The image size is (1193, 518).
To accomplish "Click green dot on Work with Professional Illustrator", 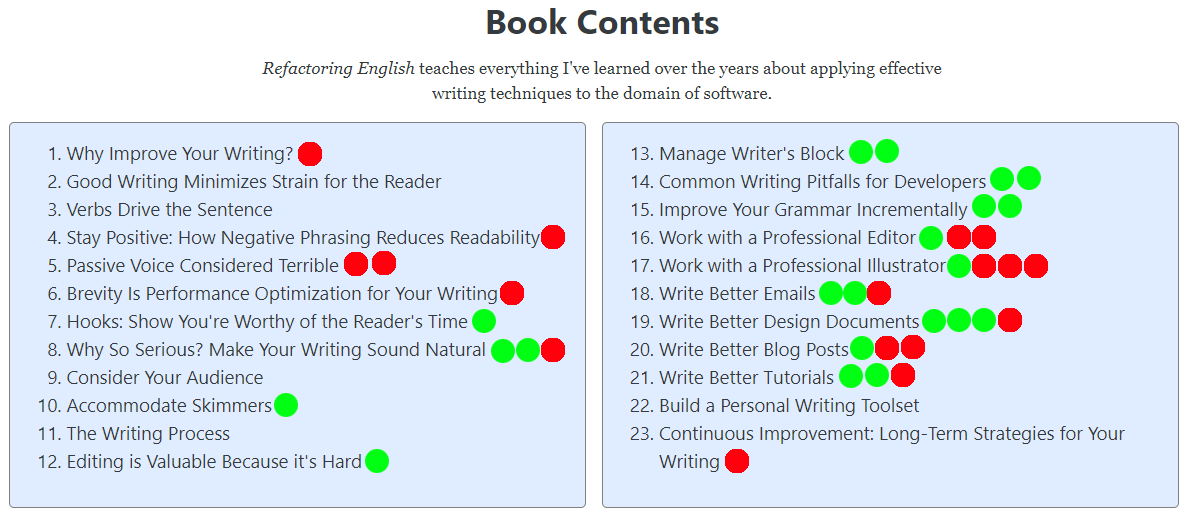I will 959,265.
